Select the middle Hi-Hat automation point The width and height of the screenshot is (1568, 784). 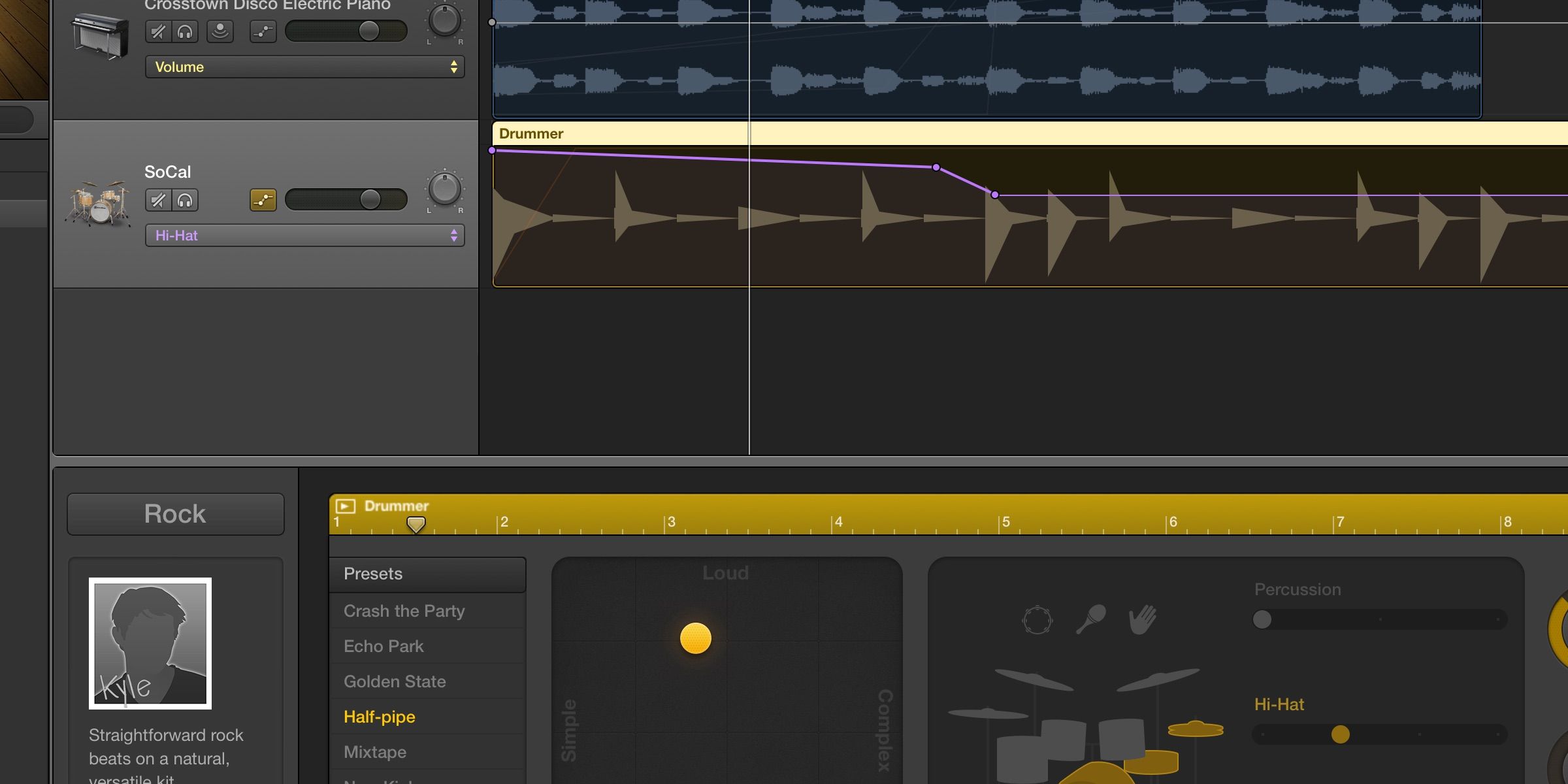tap(936, 167)
